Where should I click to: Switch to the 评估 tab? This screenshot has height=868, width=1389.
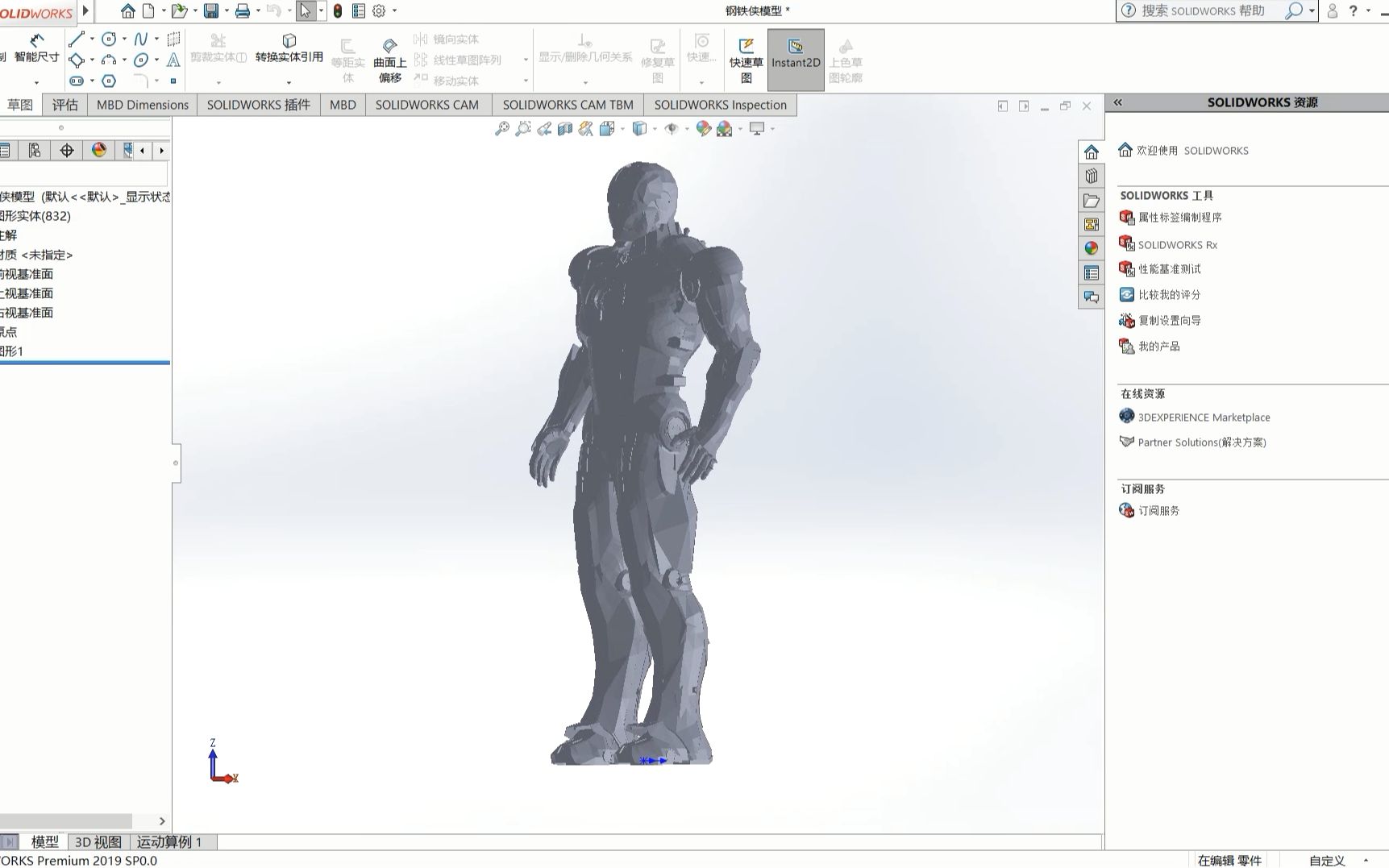65,105
